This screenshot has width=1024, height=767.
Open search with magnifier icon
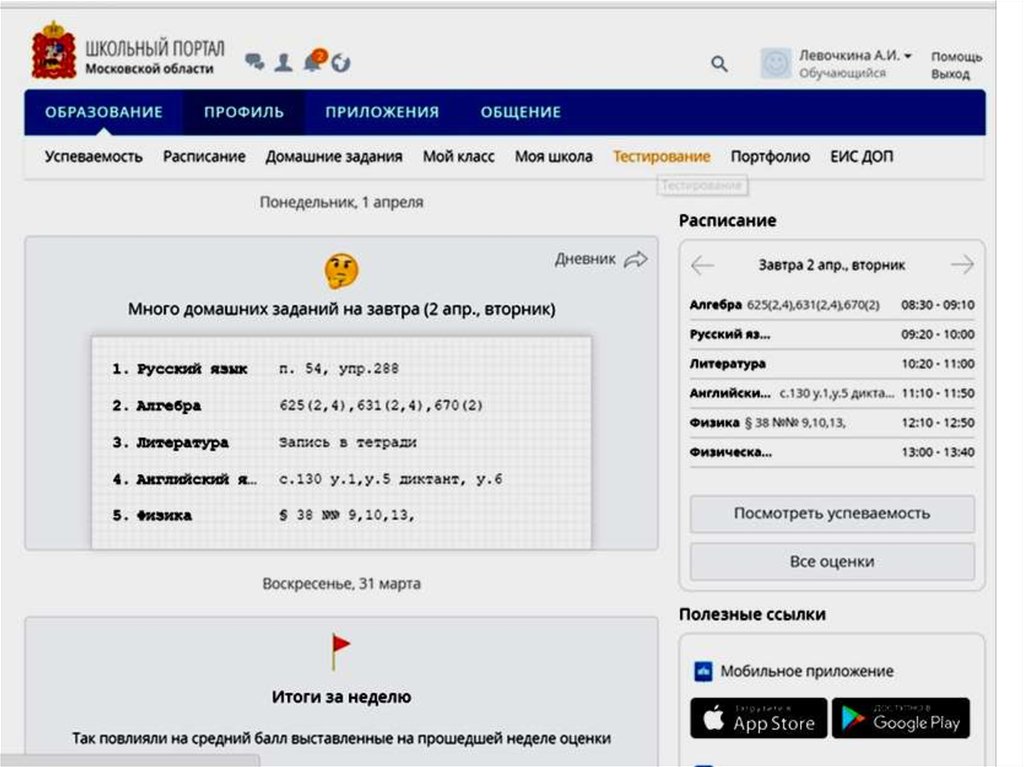[719, 64]
